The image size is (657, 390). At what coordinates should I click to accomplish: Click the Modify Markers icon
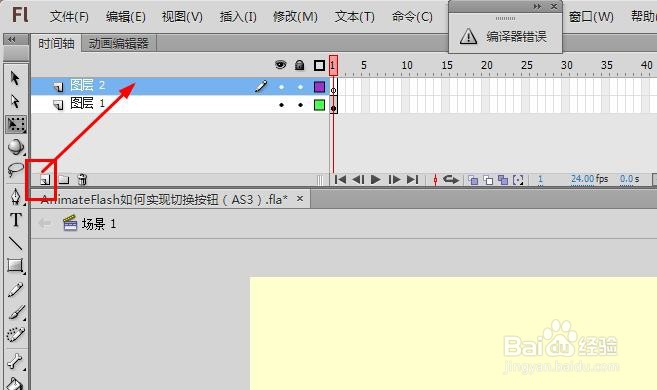[x=518, y=180]
